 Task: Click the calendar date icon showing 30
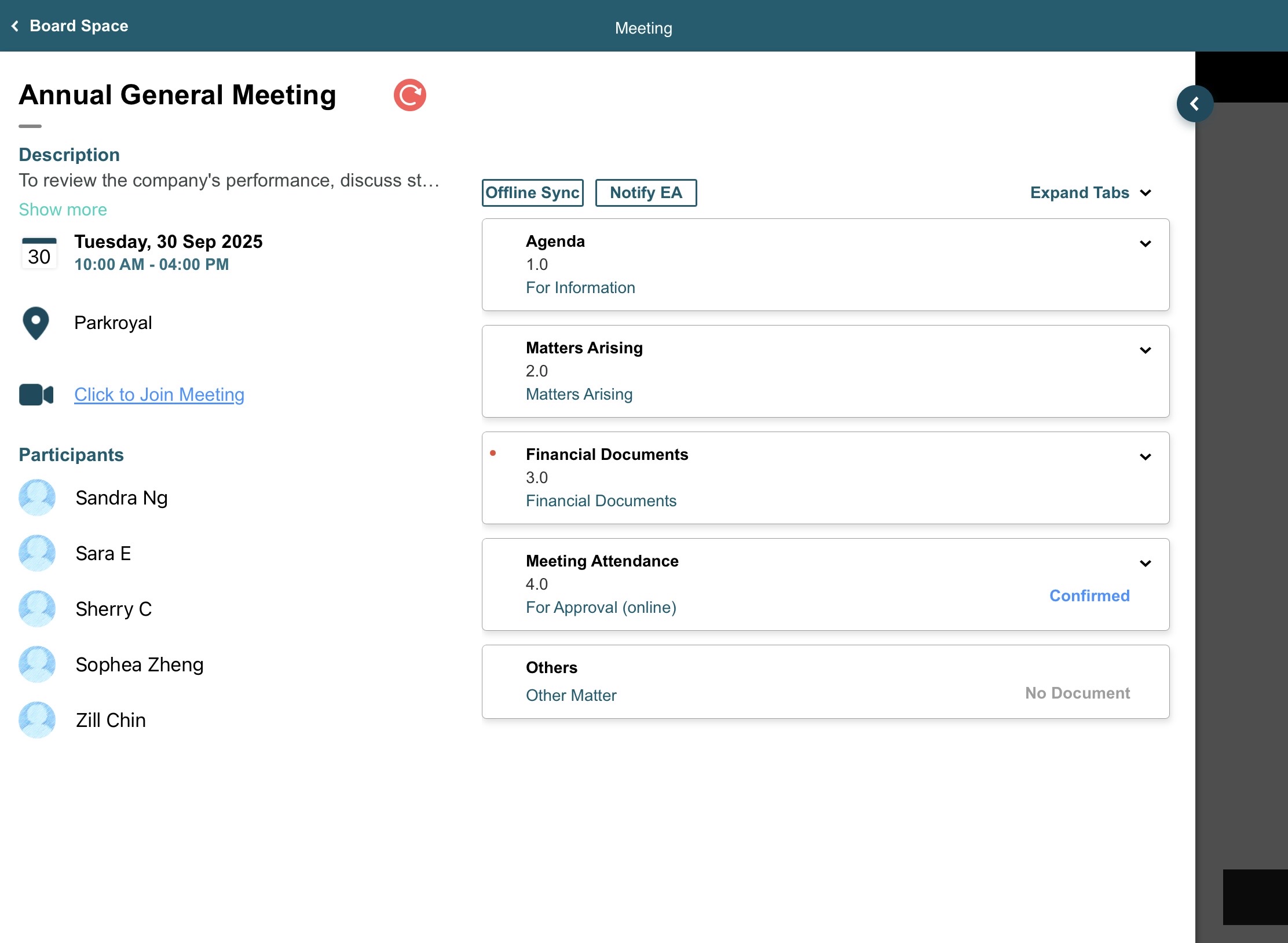tap(39, 253)
